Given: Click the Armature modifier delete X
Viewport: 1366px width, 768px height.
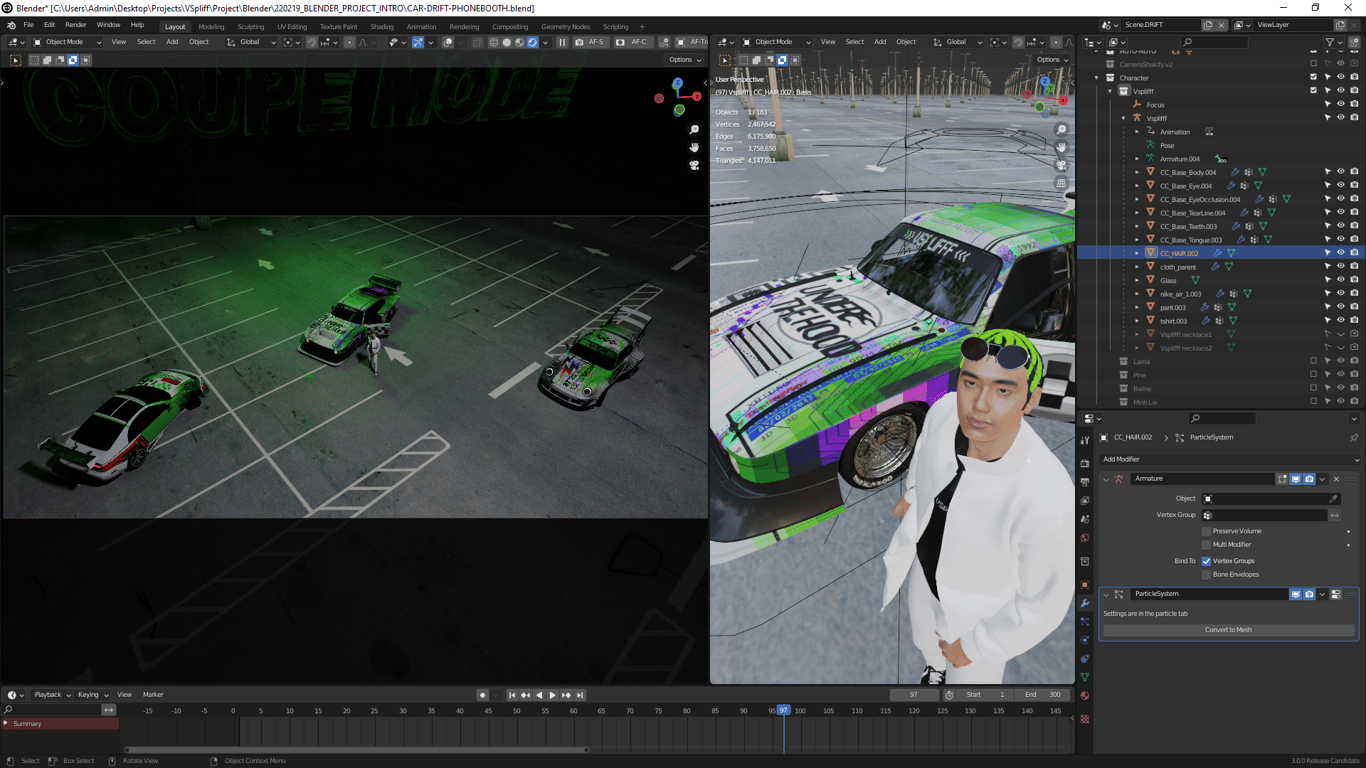Looking at the screenshot, I should (1336, 479).
